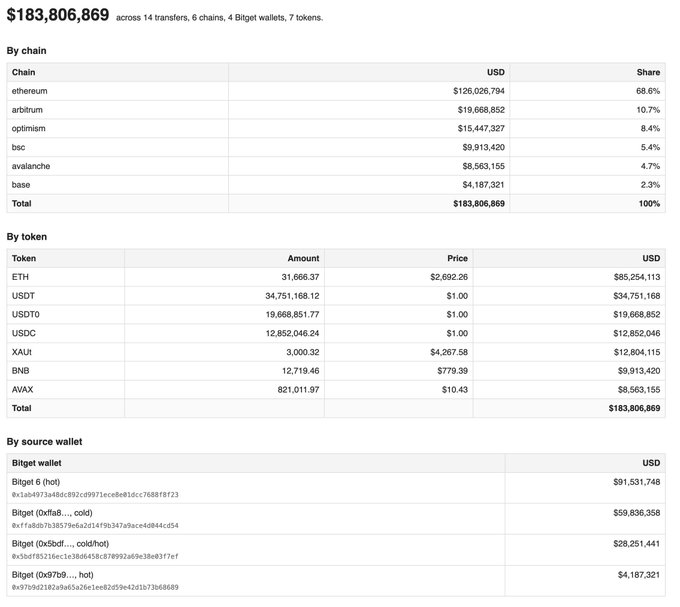The image size is (680, 607).
Task: Click the 'Price' column header
Action: (458, 258)
